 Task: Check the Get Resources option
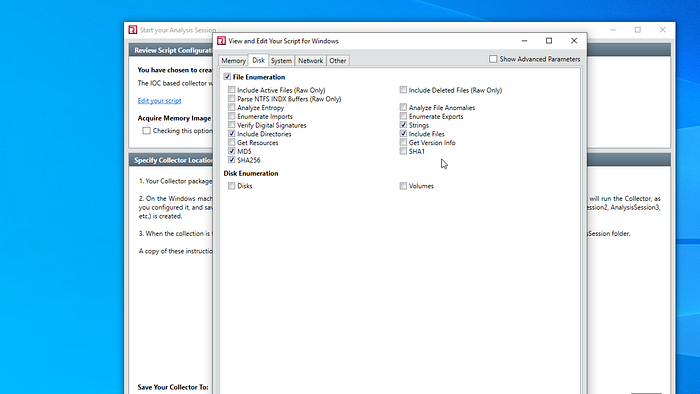pos(231,142)
